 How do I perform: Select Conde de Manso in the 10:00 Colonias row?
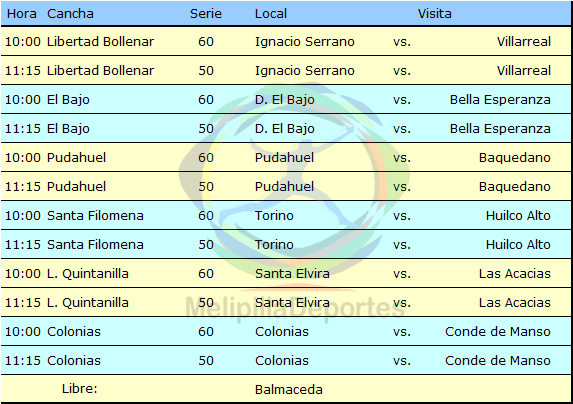click(498, 332)
